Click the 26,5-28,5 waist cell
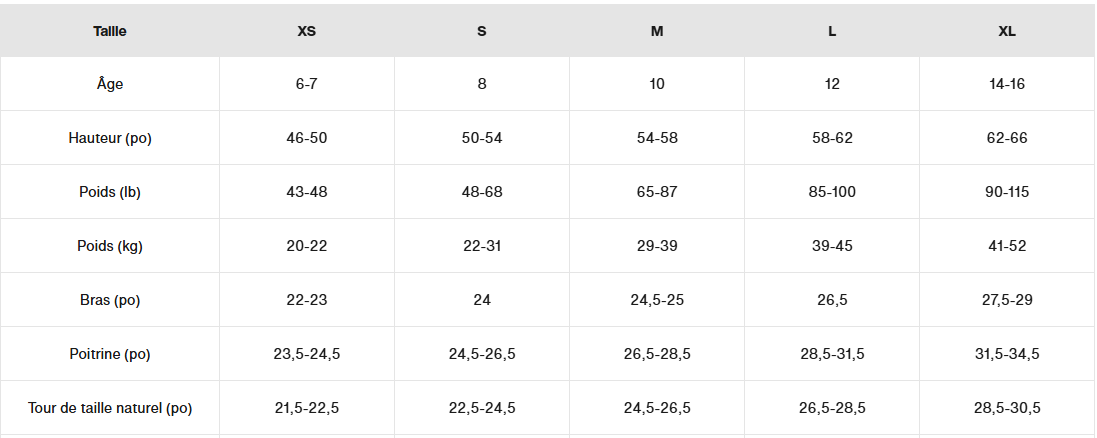Viewport: 1097px width, 438px height. click(832, 408)
